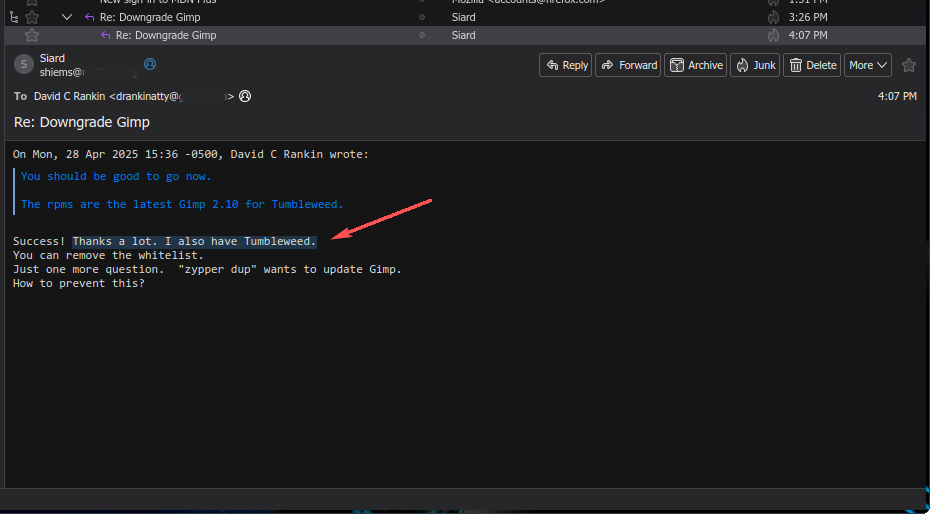This screenshot has width=930, height=514.
Task: Archive the open message
Action: (x=695, y=65)
